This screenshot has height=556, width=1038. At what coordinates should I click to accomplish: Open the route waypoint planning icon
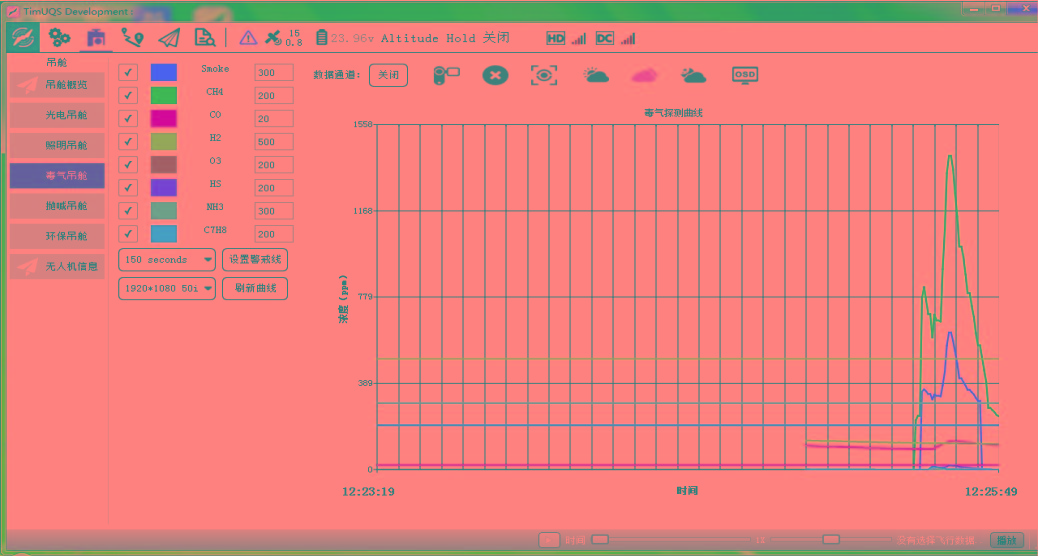[132, 38]
